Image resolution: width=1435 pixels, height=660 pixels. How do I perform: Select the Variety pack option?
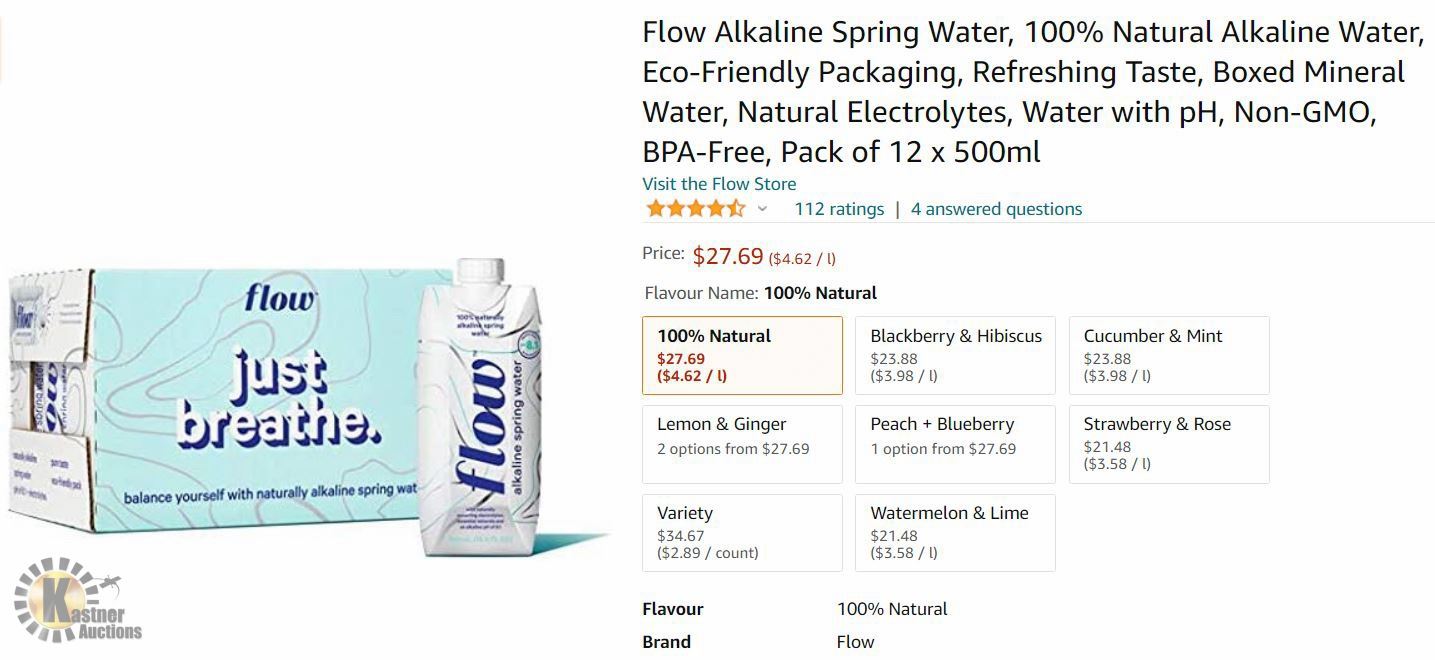tap(742, 532)
